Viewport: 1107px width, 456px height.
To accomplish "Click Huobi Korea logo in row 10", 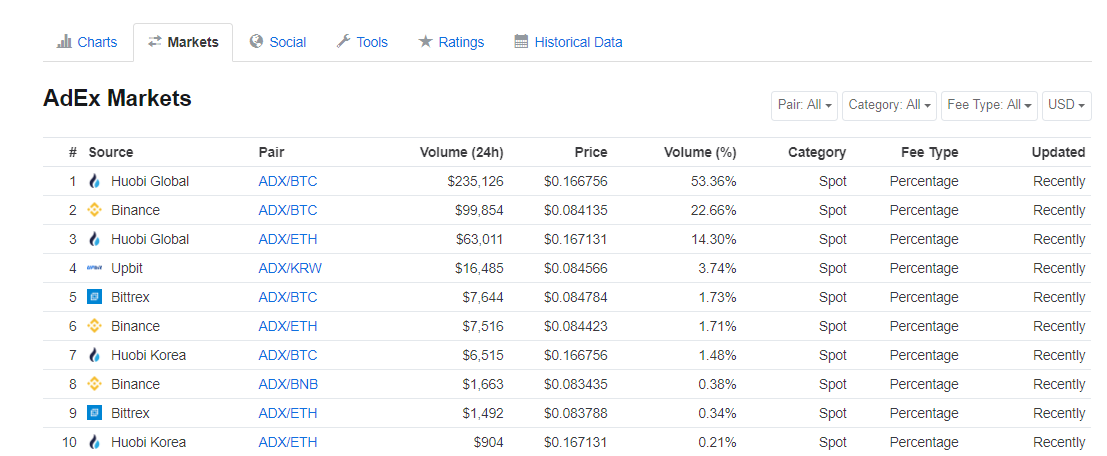I will coord(95,443).
